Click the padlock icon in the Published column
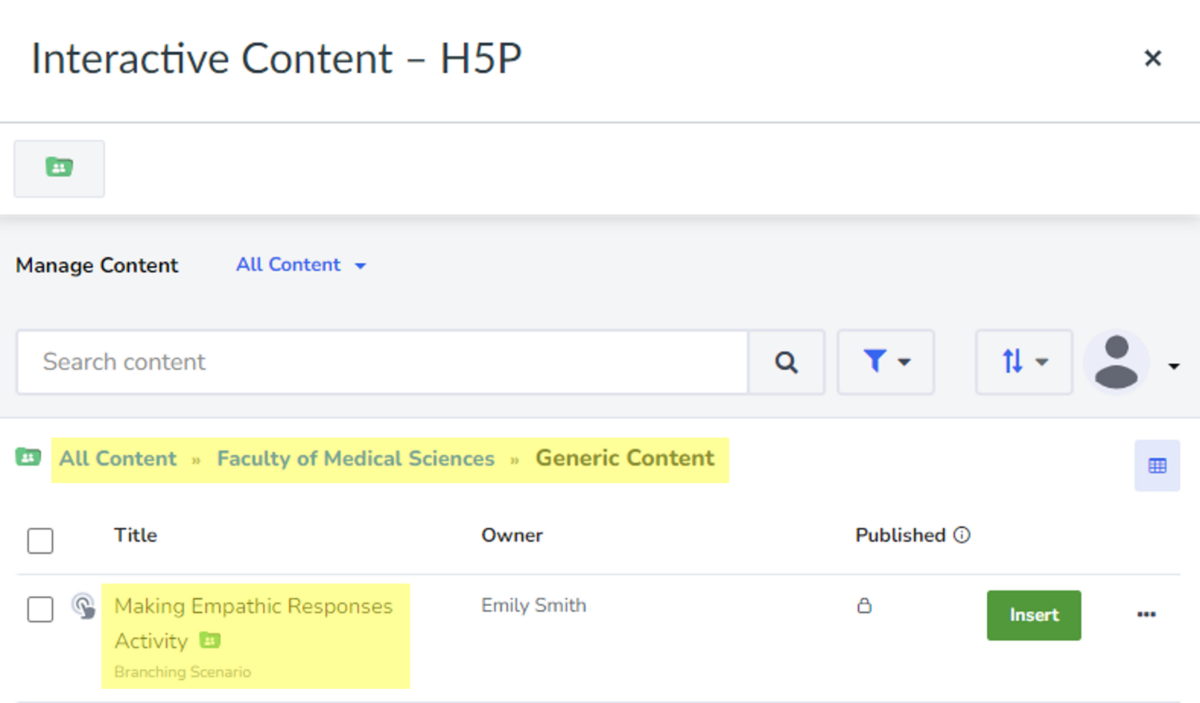The height and width of the screenshot is (703, 1200). [x=864, y=605]
